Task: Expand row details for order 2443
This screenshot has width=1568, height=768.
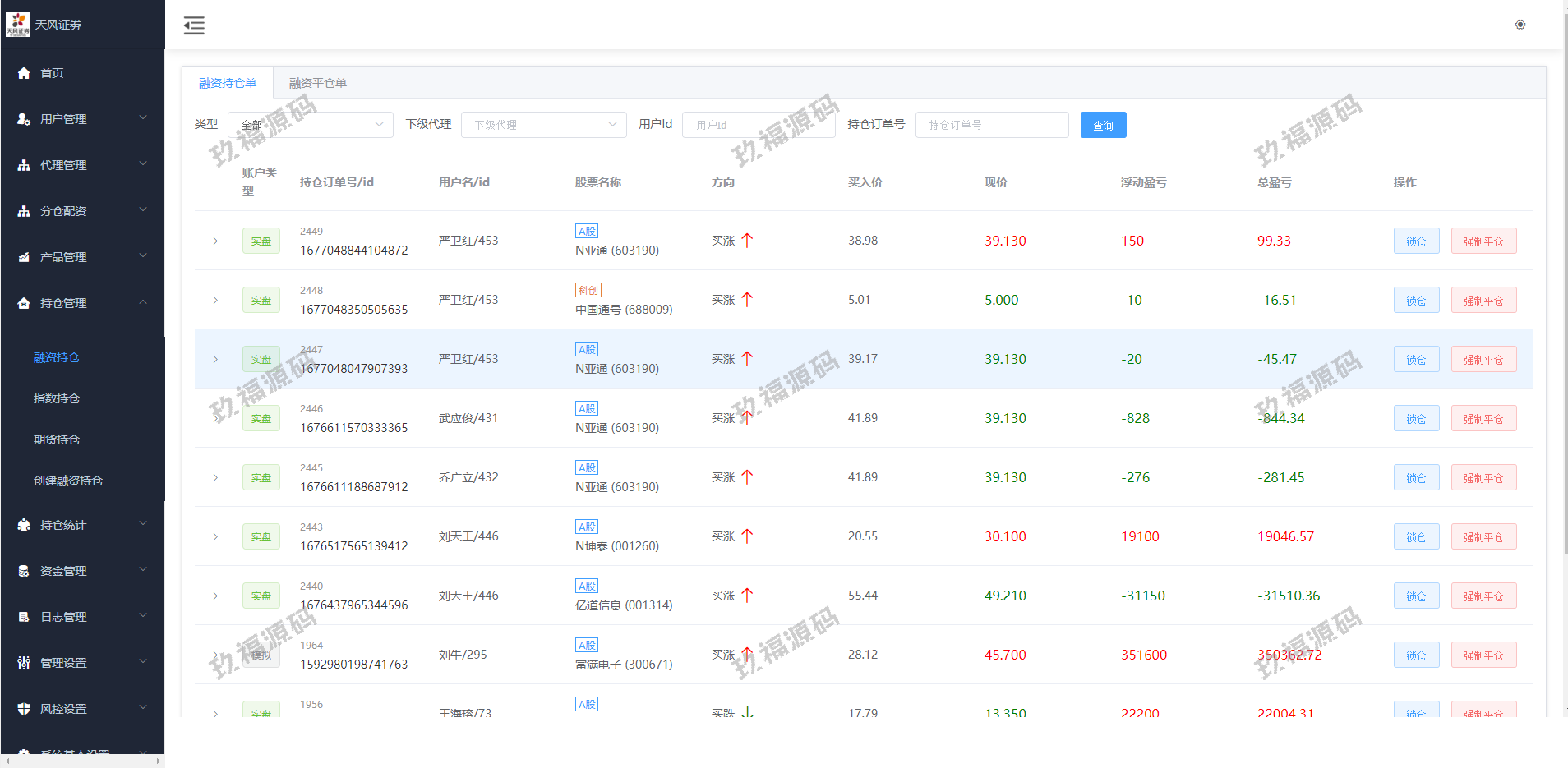Action: point(215,536)
